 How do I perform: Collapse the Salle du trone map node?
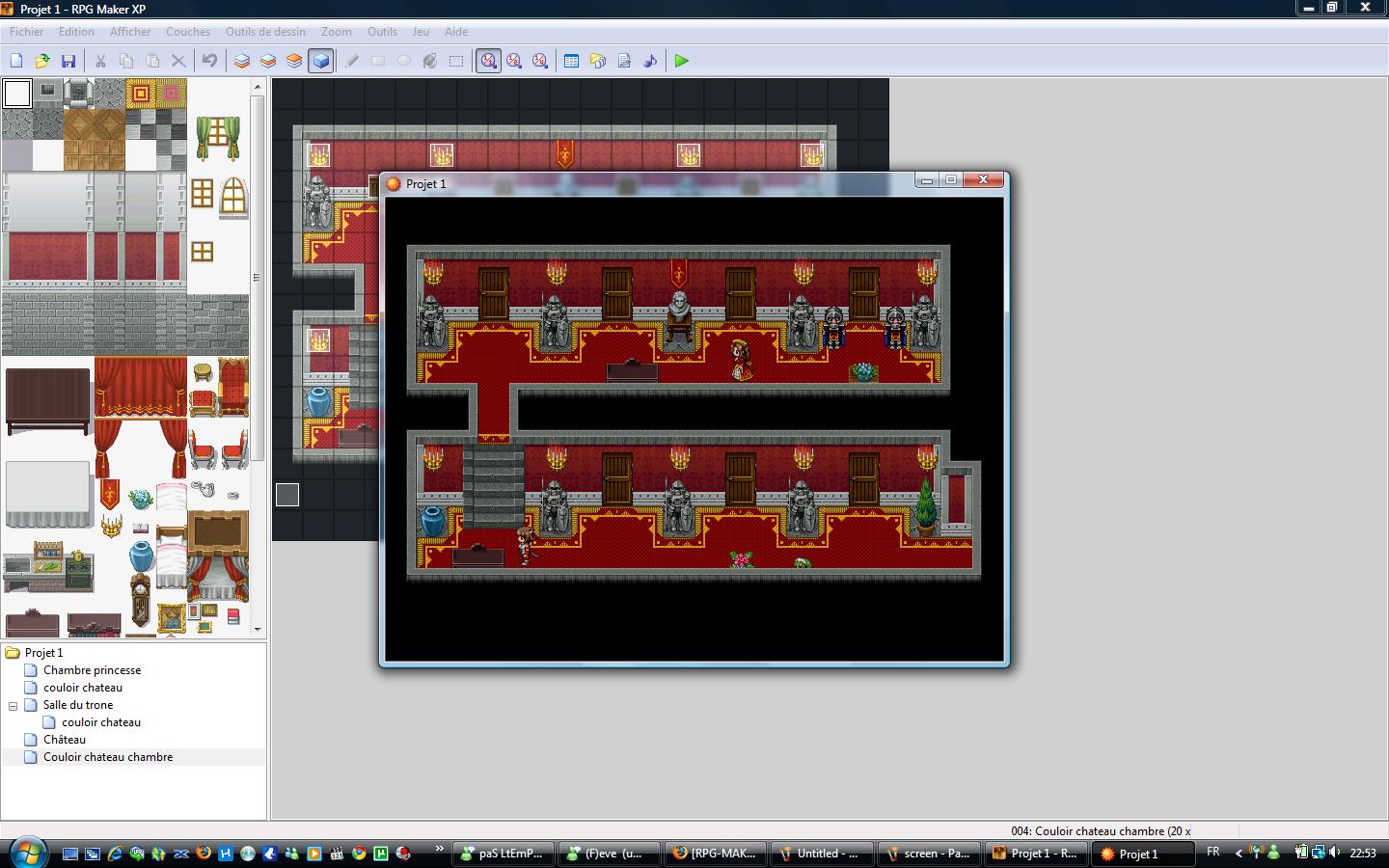(14, 705)
